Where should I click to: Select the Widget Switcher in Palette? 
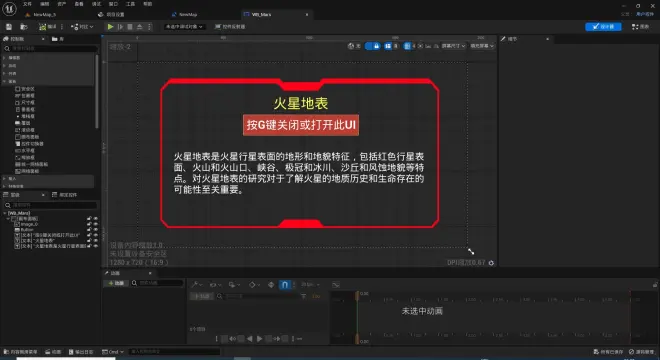click(29, 144)
